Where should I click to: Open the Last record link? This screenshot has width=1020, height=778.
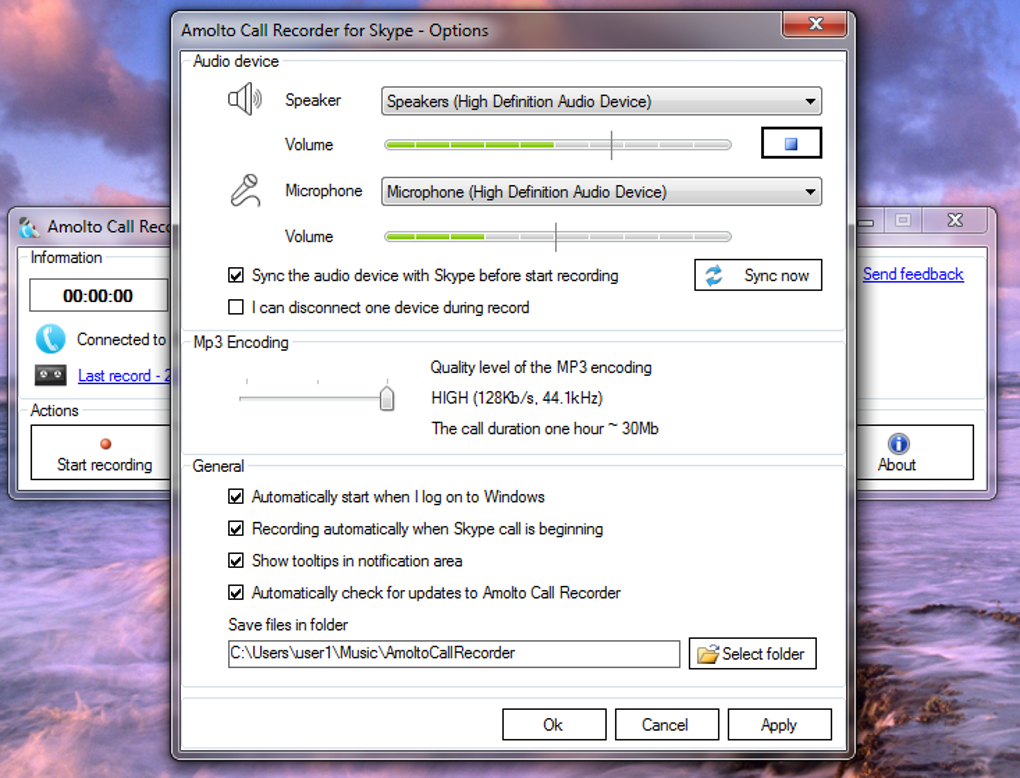(x=124, y=375)
